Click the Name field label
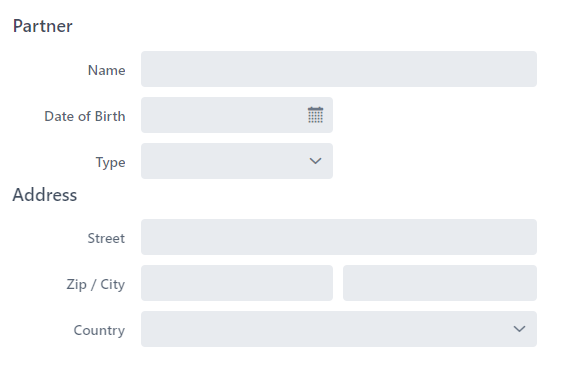The width and height of the screenshot is (564, 371). coord(107,70)
